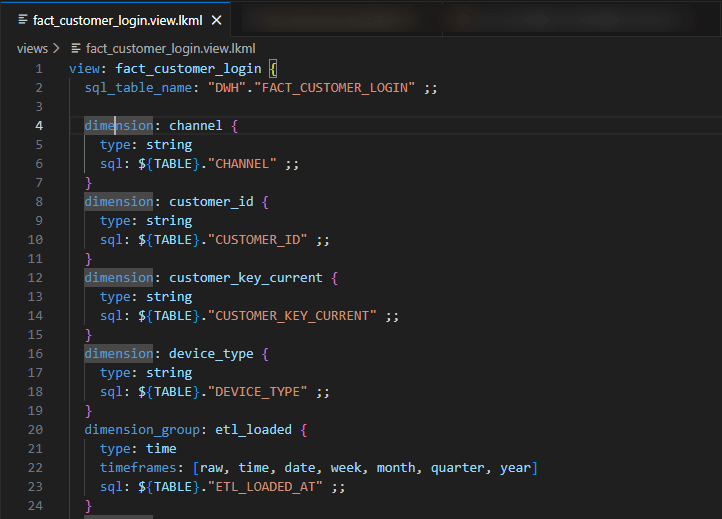Click line number 4 in gutter
The width and height of the screenshot is (722, 519).
pos(39,126)
